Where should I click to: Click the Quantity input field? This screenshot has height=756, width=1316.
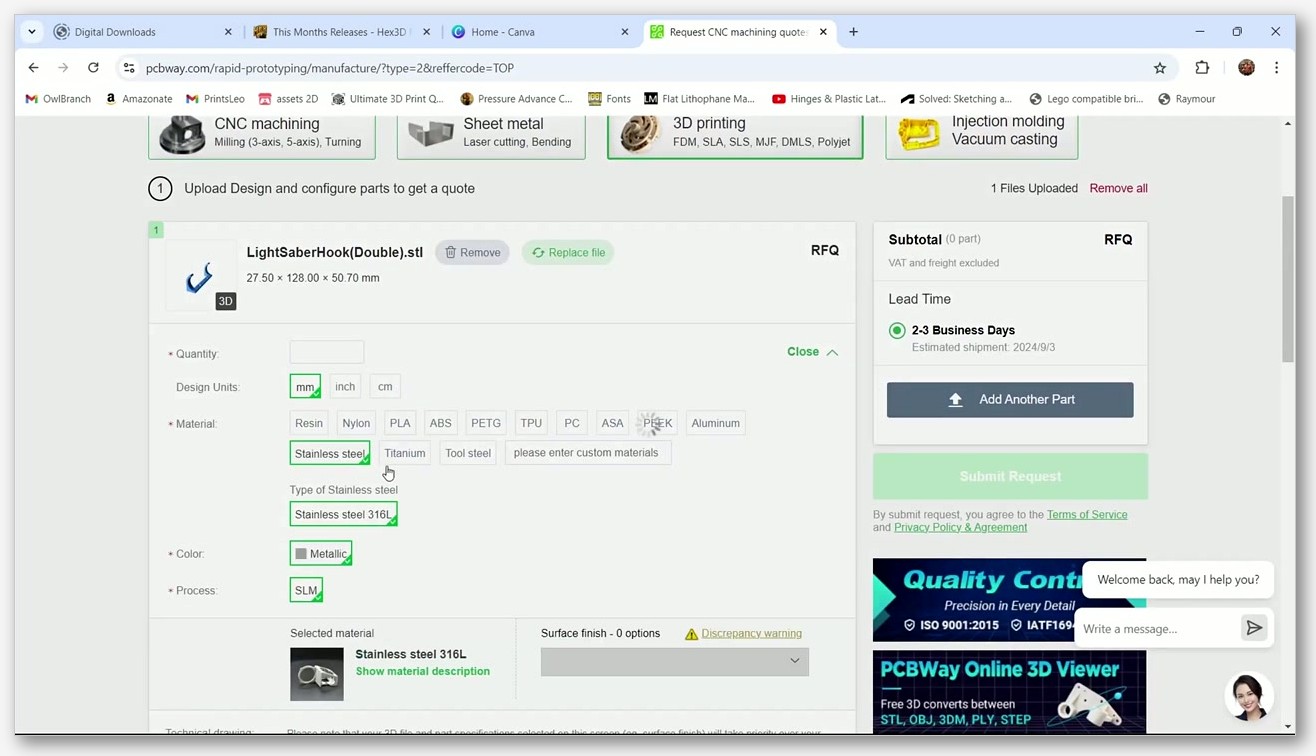pos(327,352)
